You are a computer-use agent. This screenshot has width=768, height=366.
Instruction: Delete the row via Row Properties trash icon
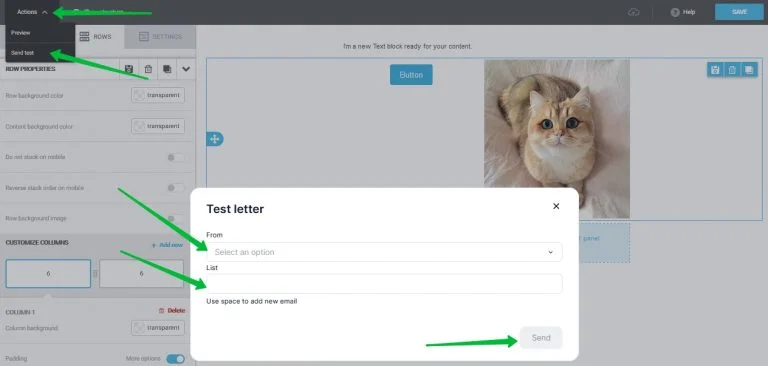(148, 69)
